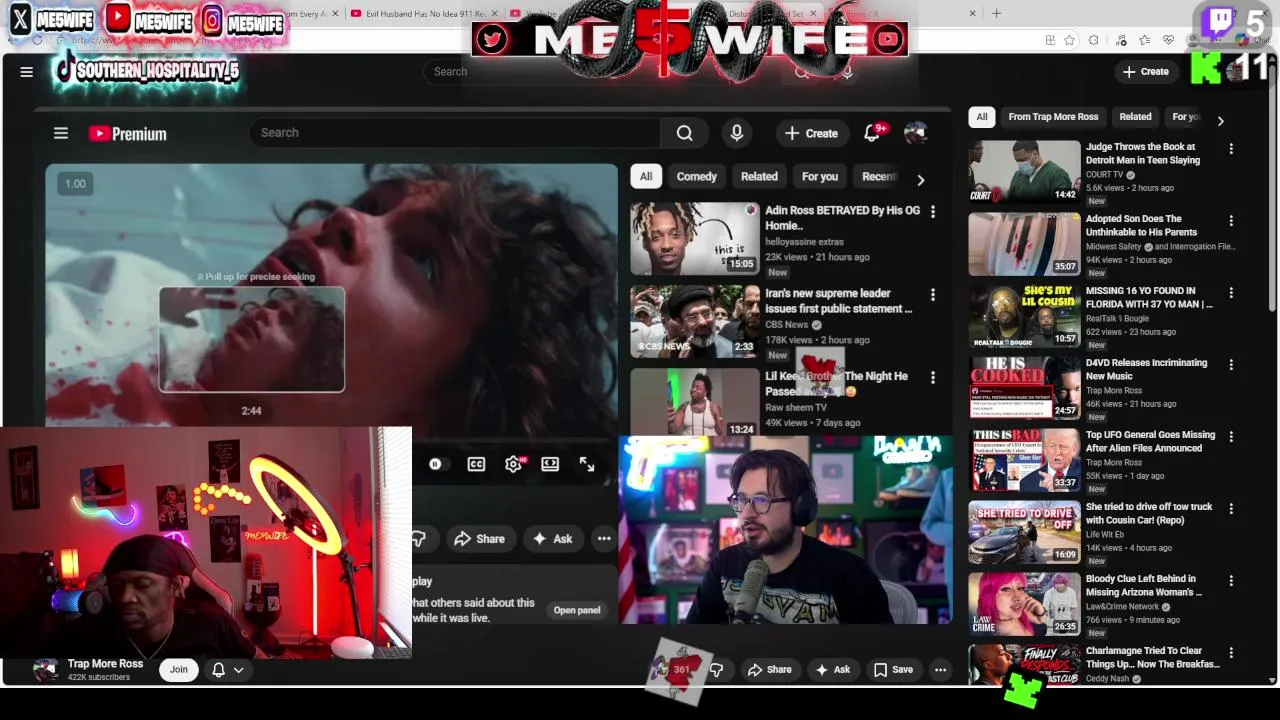The width and height of the screenshot is (1280, 720).
Task: Enter fullscreen from the player controls
Action: 587,464
